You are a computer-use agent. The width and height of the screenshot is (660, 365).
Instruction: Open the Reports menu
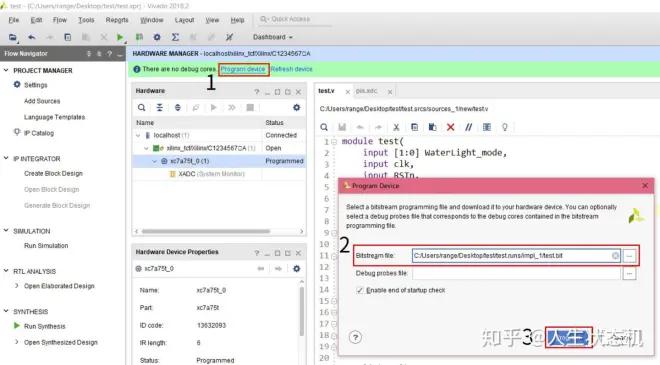coord(117,20)
